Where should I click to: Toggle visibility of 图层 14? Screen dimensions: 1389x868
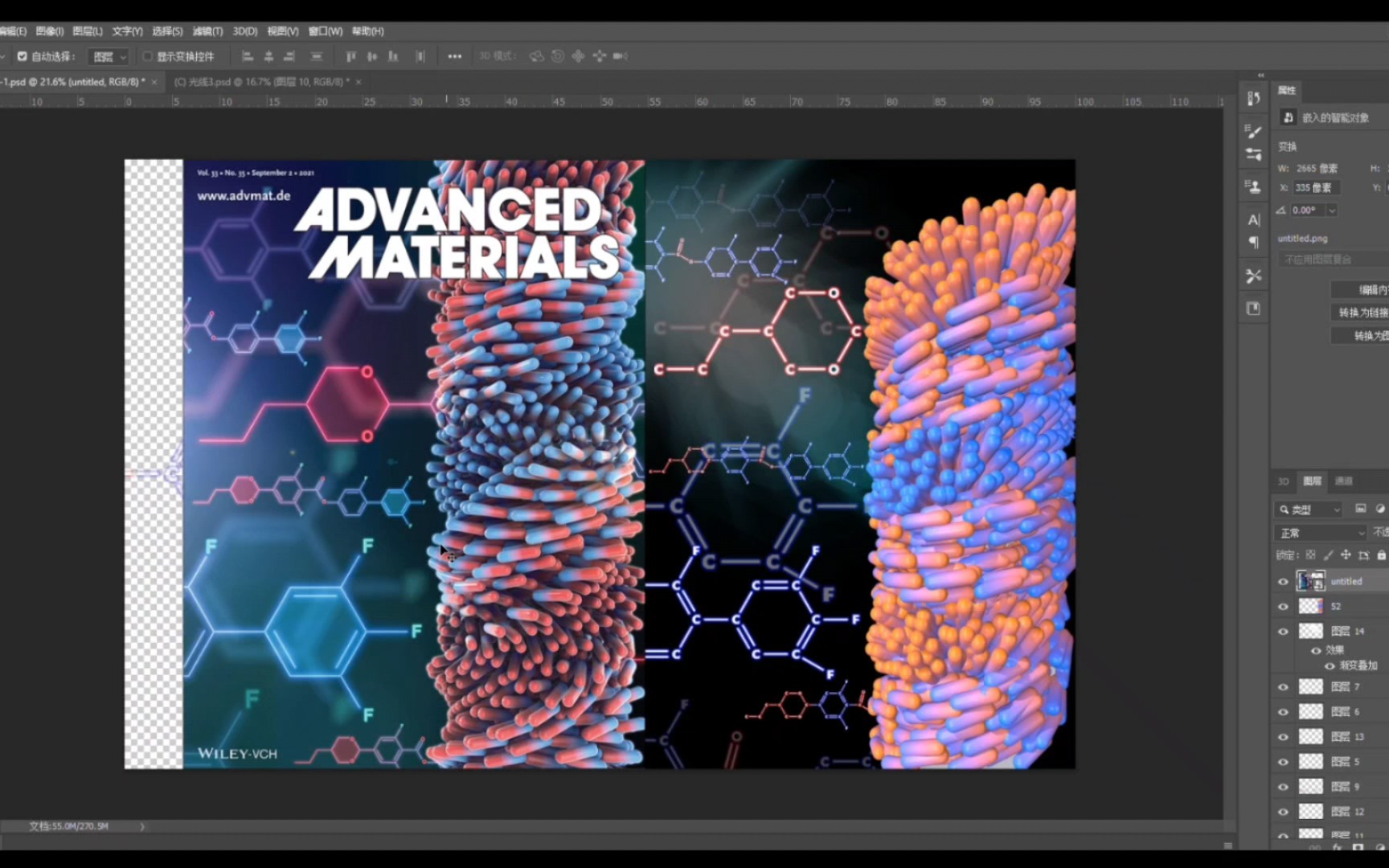click(x=1283, y=632)
